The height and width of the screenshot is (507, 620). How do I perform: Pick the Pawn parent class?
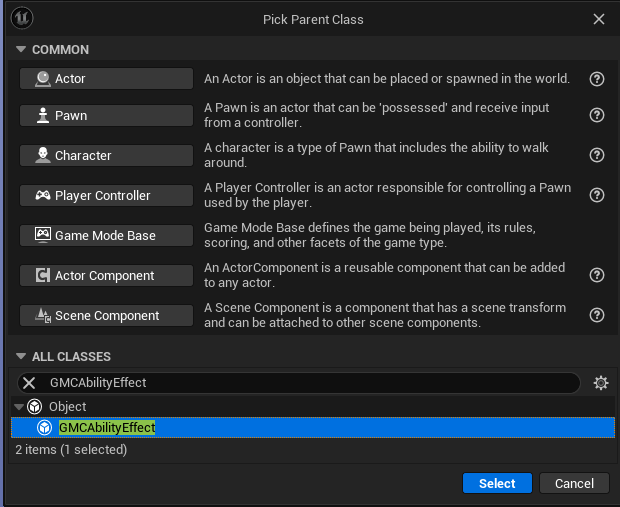coord(106,115)
